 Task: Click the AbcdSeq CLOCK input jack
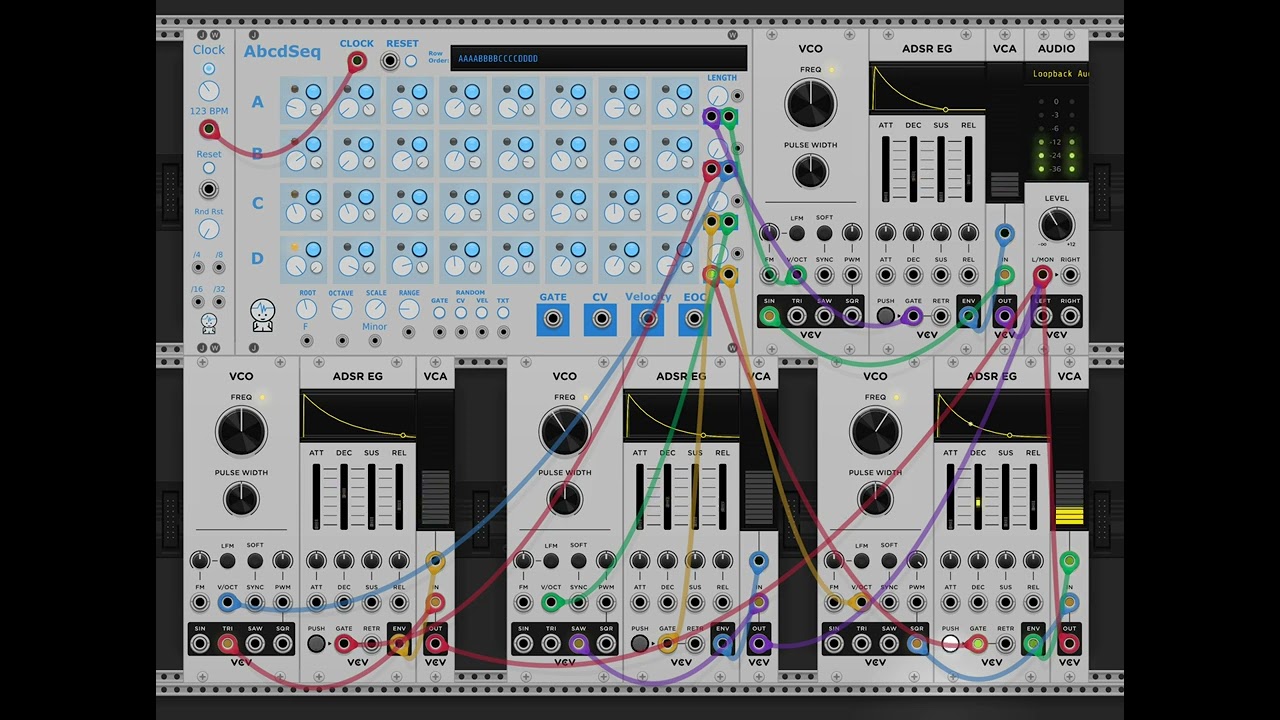(356, 61)
